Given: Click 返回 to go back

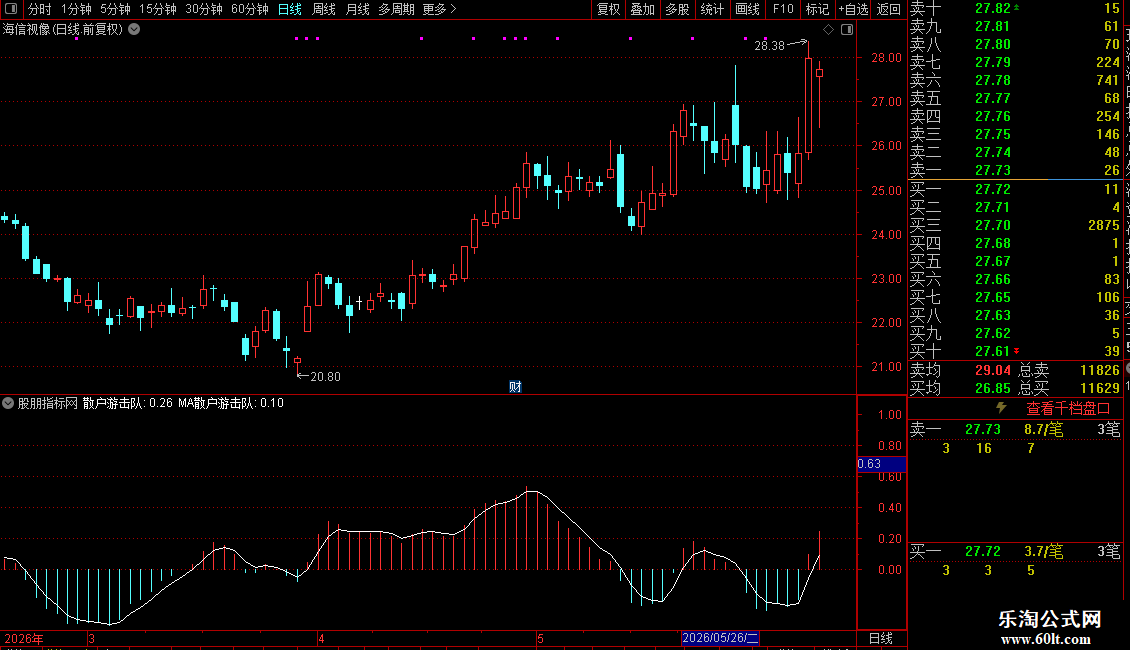Looking at the screenshot, I should (x=889, y=9).
